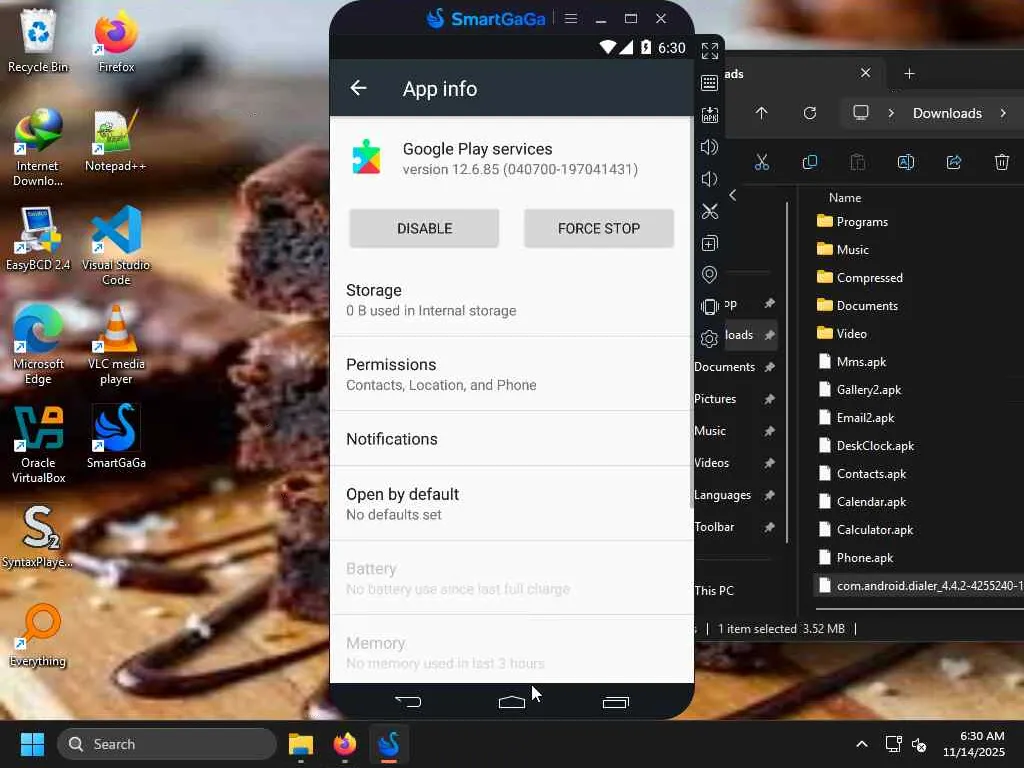The width and height of the screenshot is (1024, 768).
Task: Collapse the File Explorer pane arrow
Action: (733, 195)
